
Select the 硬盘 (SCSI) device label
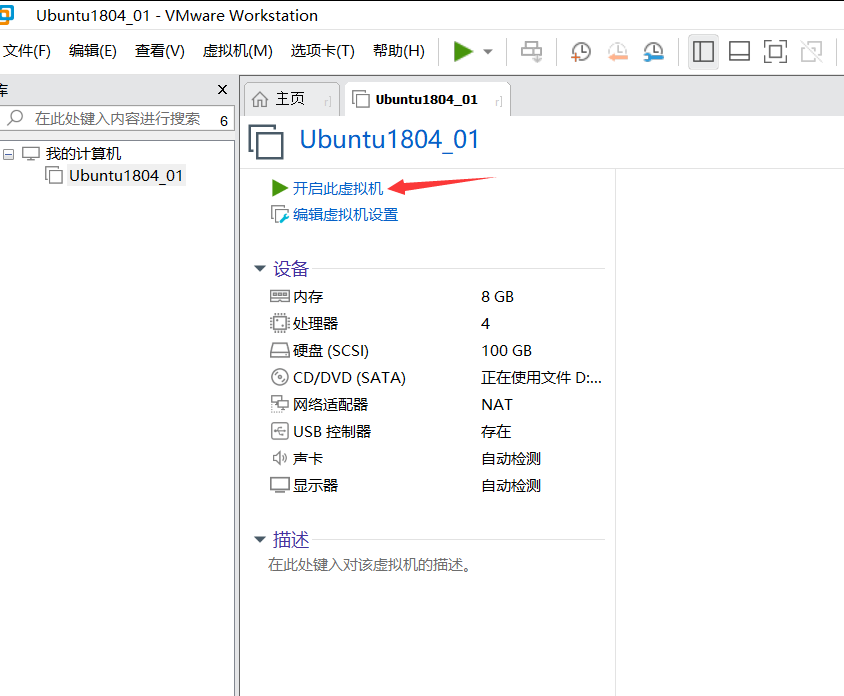[x=331, y=351]
